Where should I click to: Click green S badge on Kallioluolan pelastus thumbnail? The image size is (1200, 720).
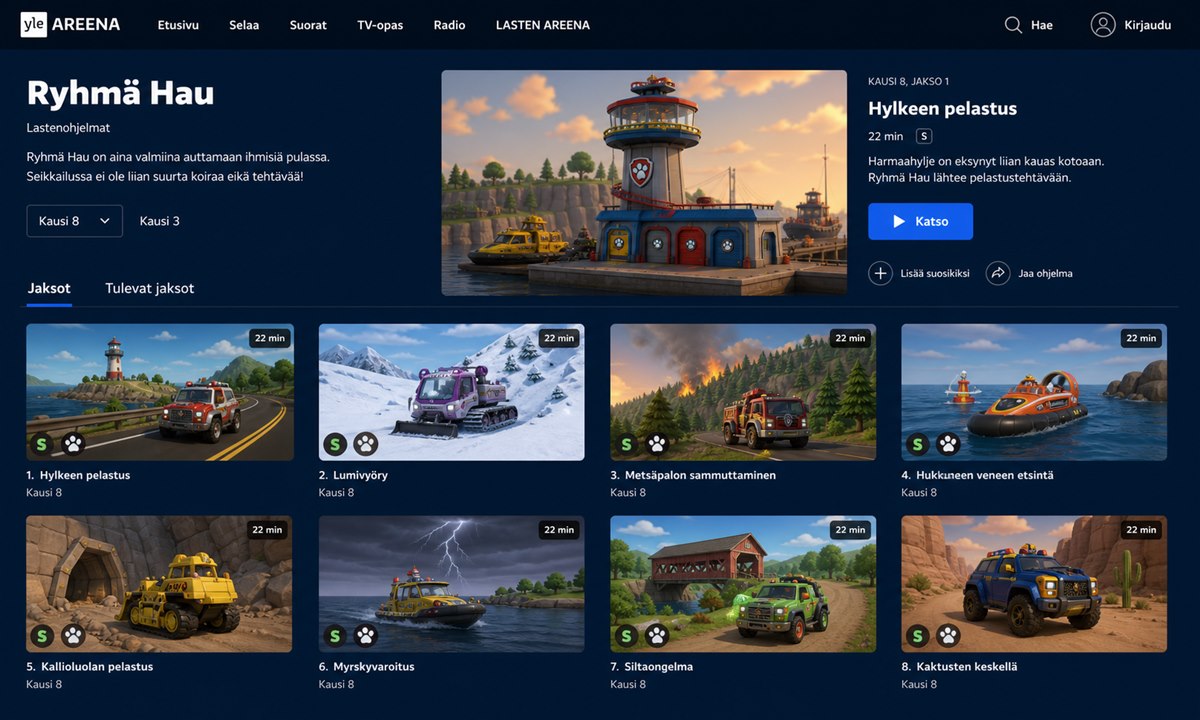pos(42,634)
